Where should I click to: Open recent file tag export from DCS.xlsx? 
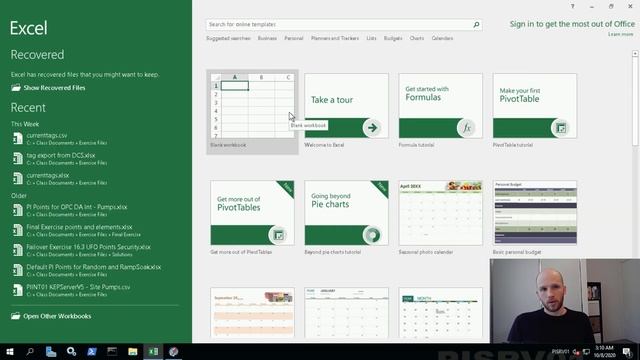click(60, 159)
